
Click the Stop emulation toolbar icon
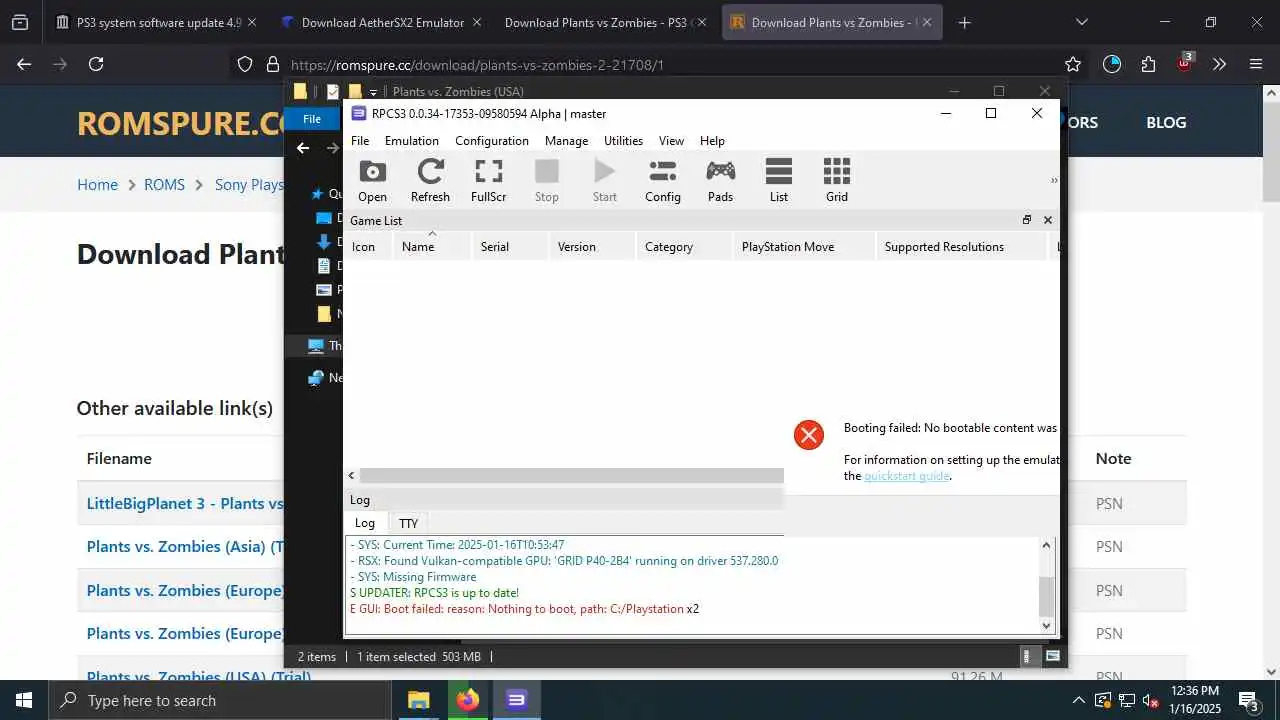point(546,180)
